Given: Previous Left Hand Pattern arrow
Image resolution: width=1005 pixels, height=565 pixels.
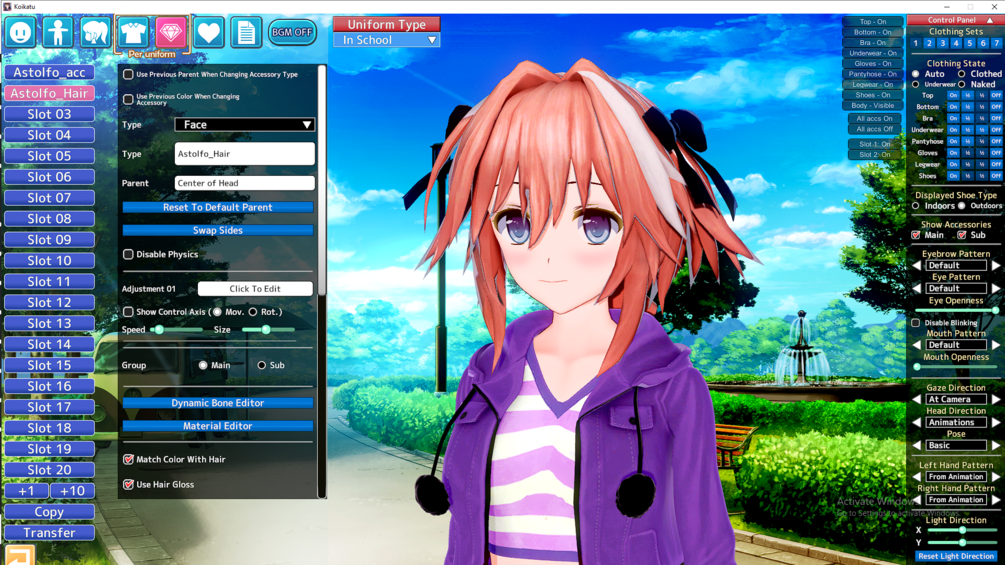Looking at the screenshot, I should 917,477.
